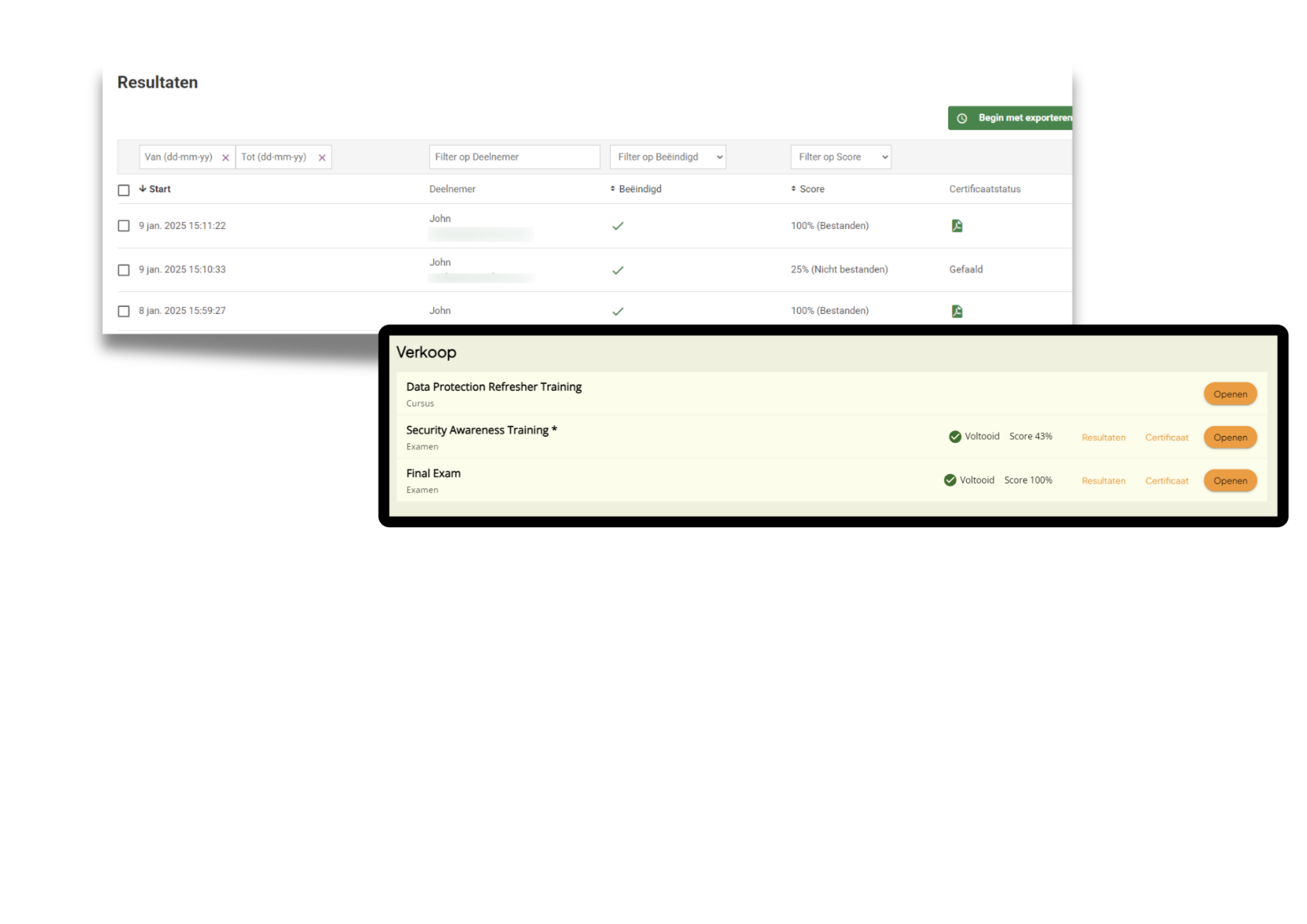Expand the Filter op Beëindigd dropdown
The image size is (1307, 924).
point(668,157)
